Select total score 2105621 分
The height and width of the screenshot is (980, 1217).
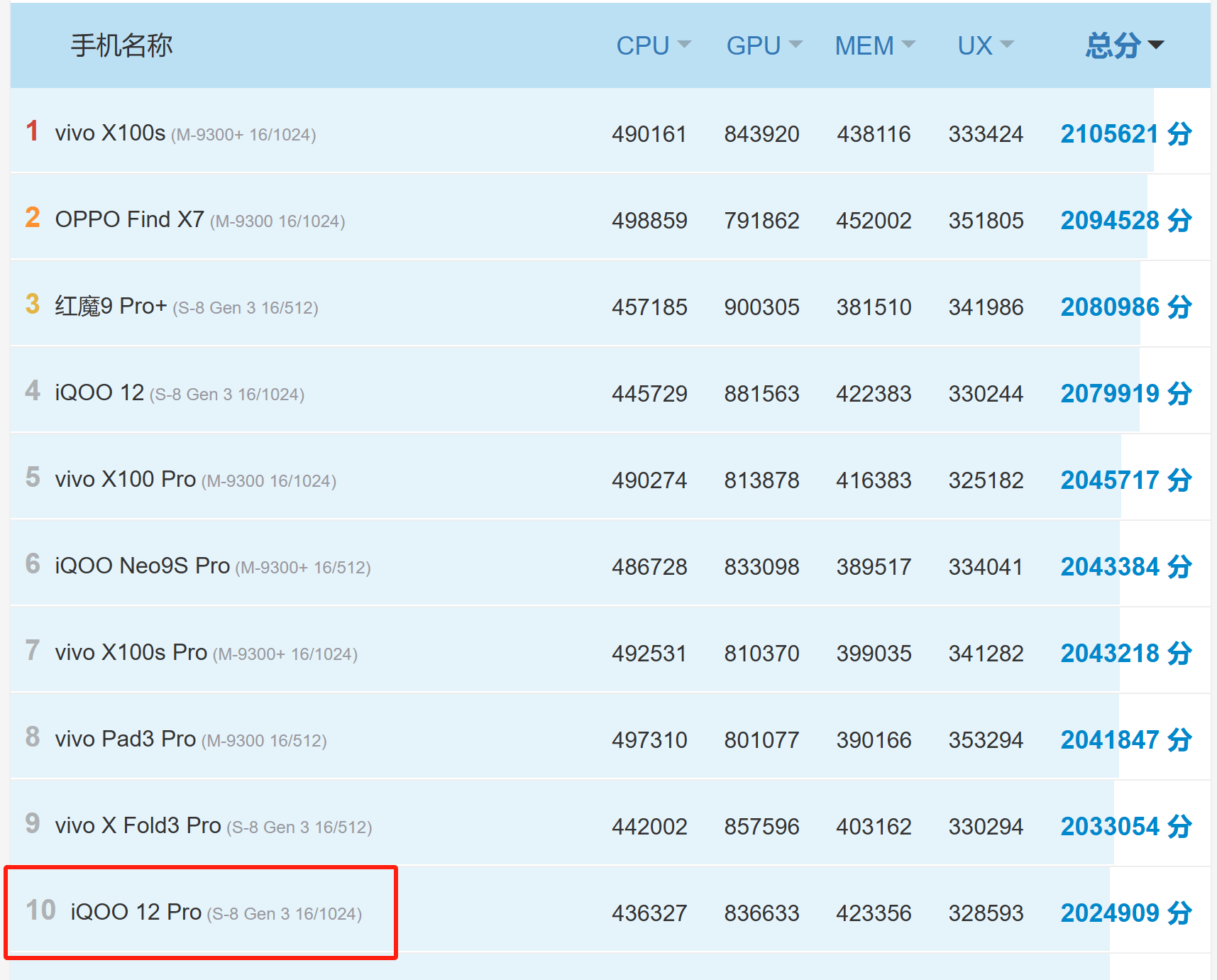click(1126, 133)
